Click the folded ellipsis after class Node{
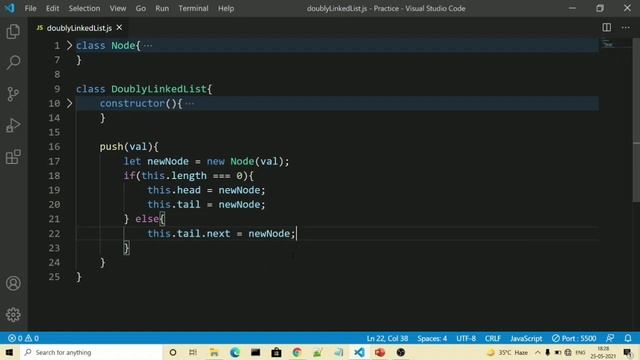 [x=148, y=46]
